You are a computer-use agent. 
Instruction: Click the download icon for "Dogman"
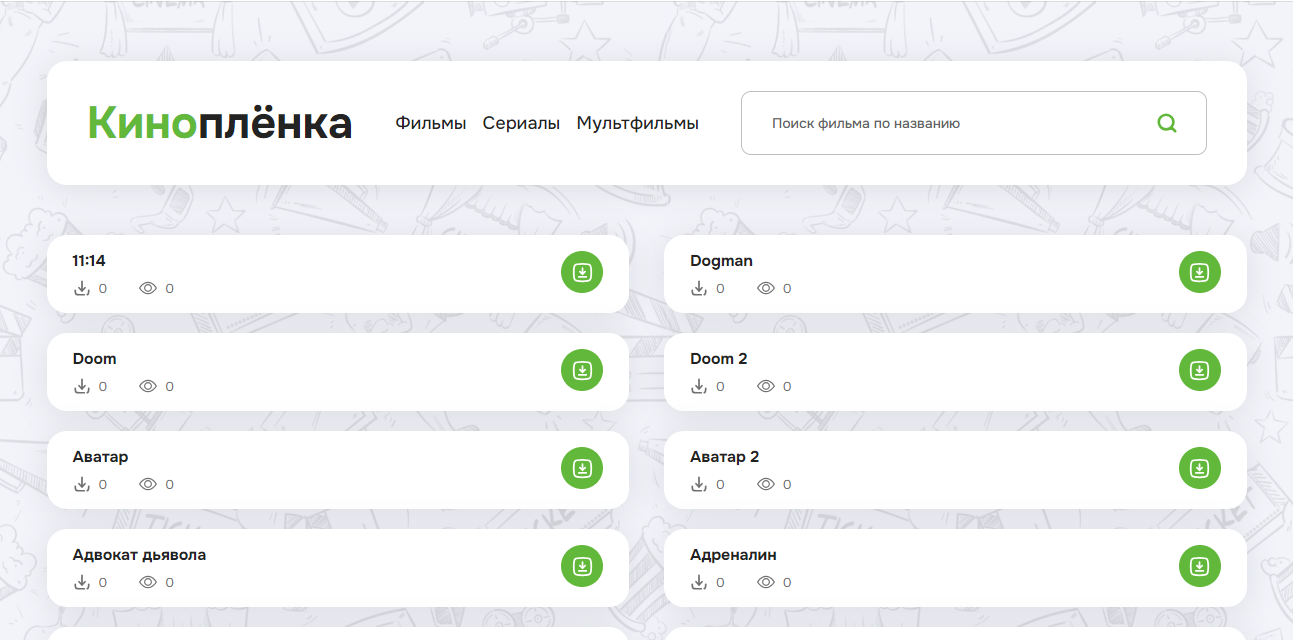click(1199, 272)
